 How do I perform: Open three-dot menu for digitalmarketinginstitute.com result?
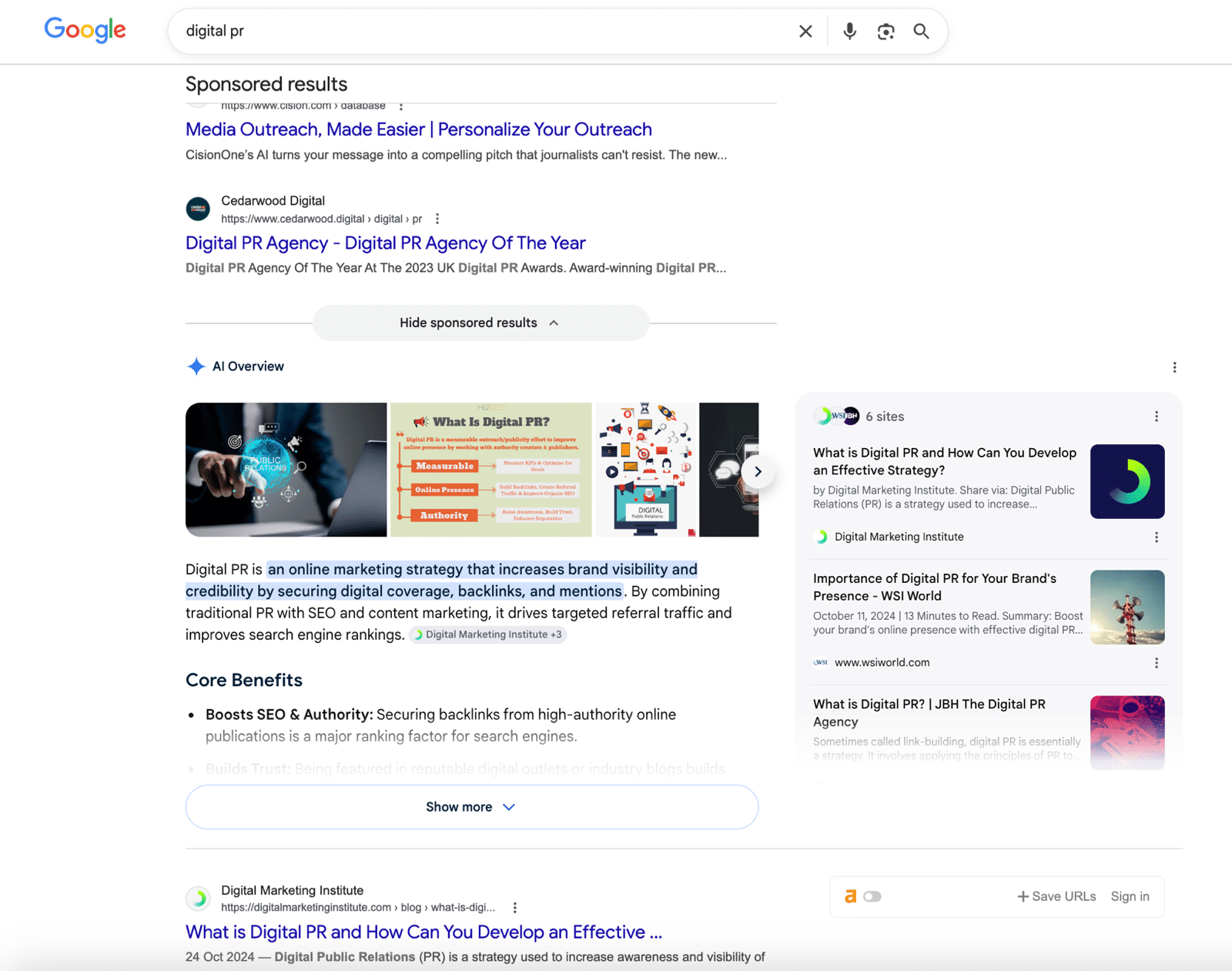(514, 908)
